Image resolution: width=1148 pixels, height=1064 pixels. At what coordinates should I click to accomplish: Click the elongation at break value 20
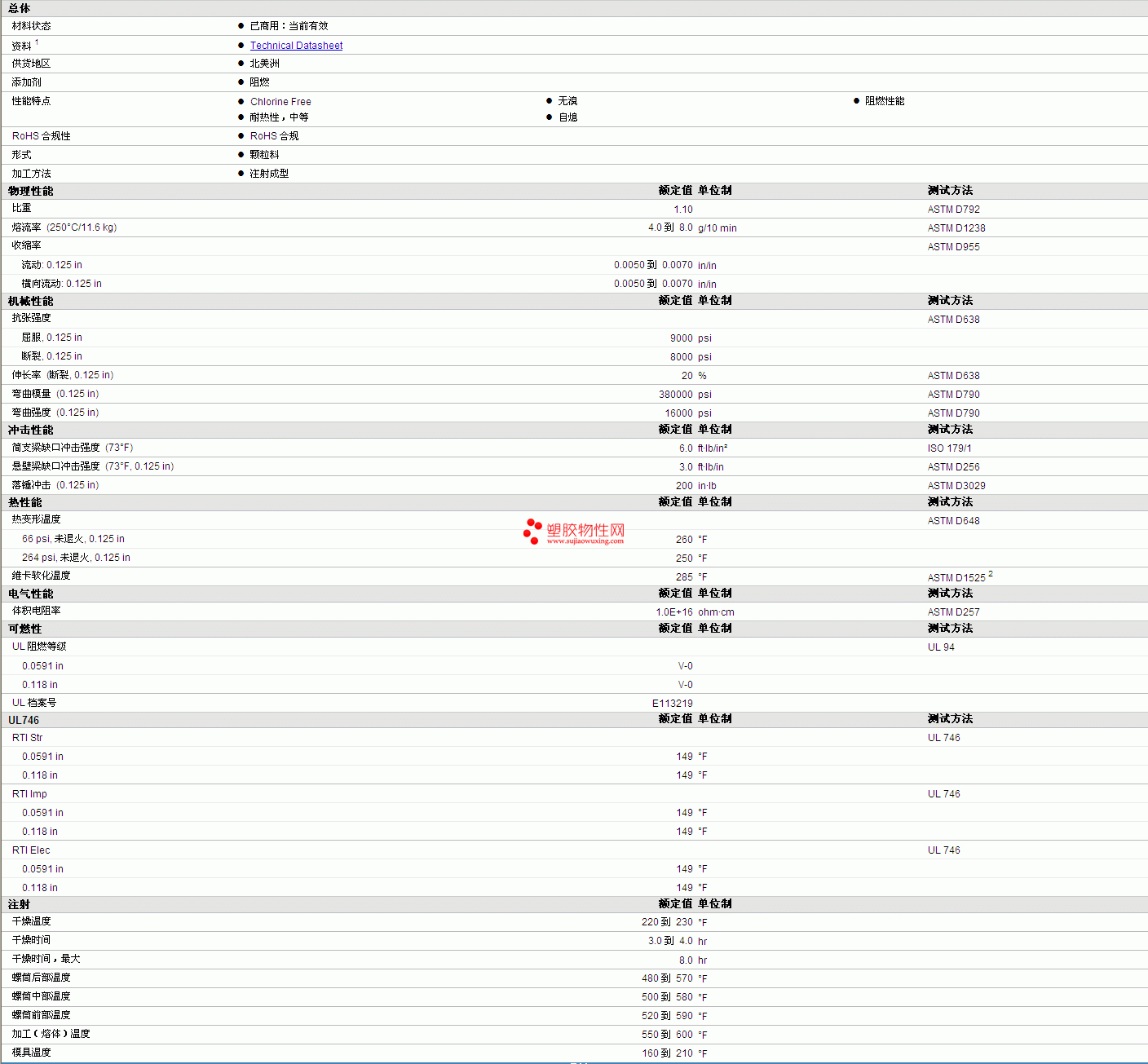pos(687,376)
